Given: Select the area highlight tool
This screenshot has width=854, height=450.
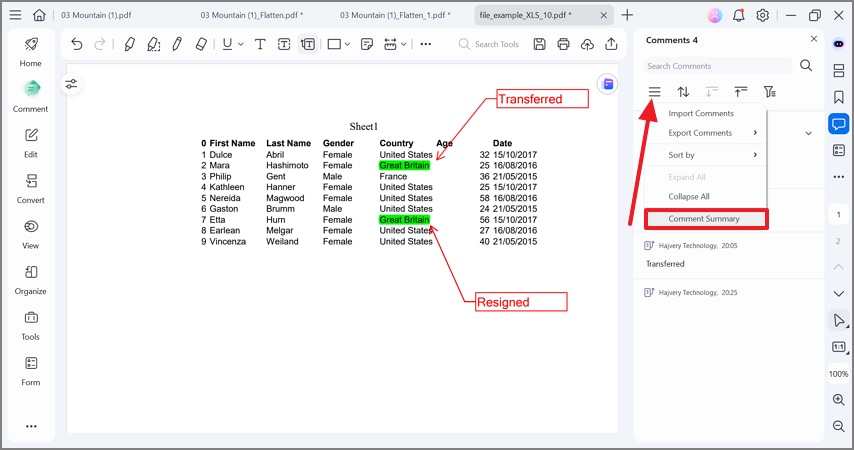Looking at the screenshot, I should click(154, 44).
